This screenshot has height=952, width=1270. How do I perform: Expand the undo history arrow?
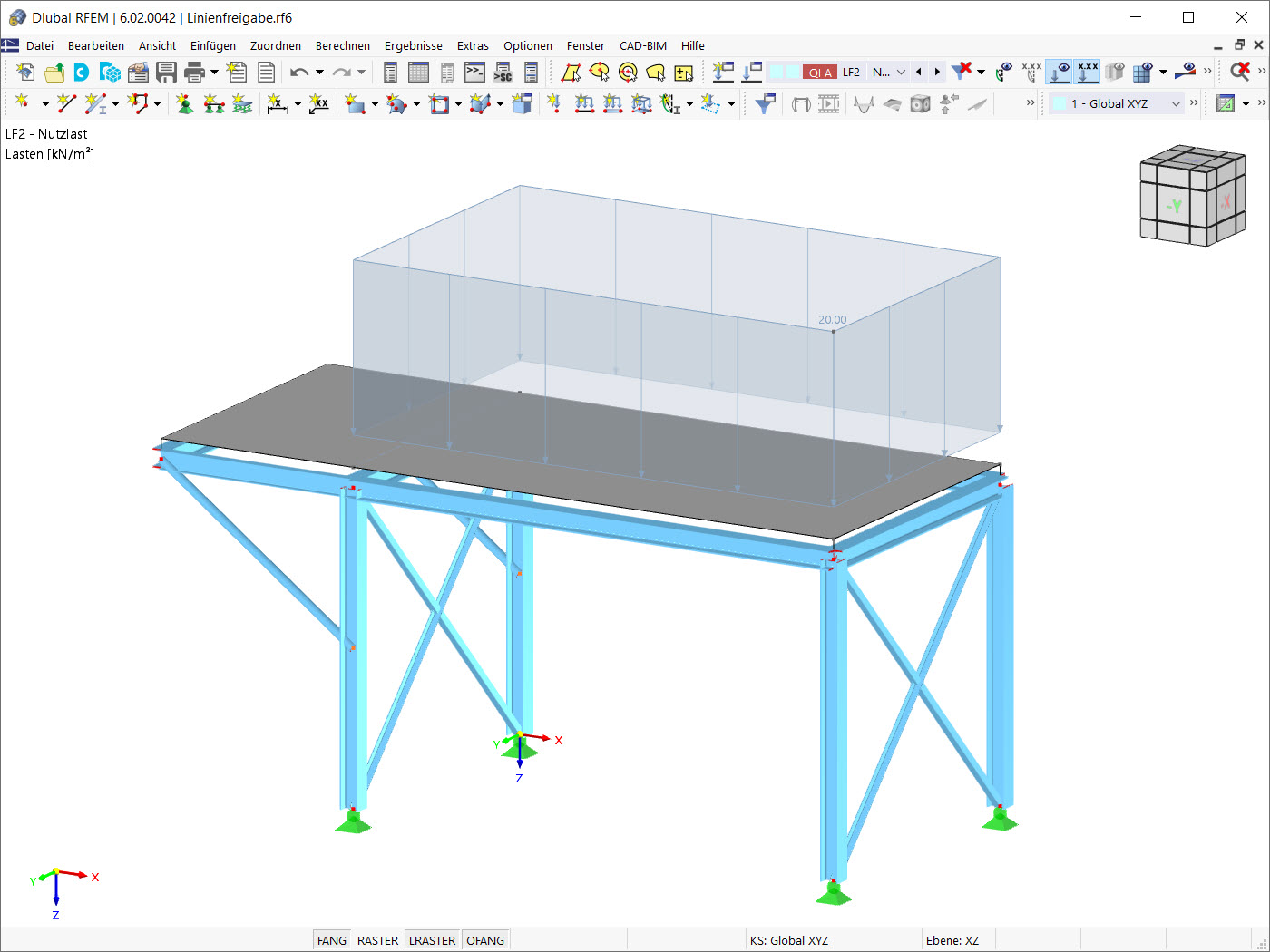coord(319,73)
